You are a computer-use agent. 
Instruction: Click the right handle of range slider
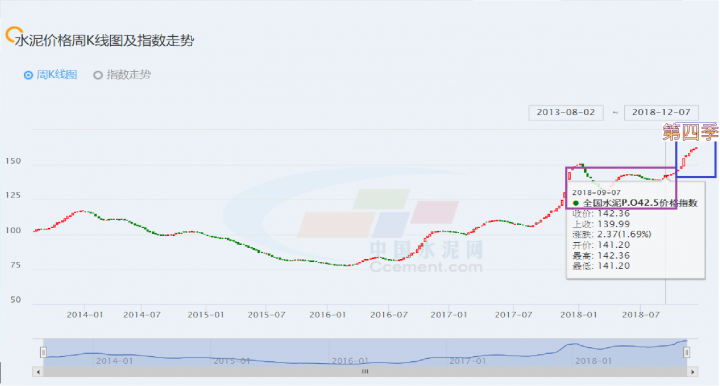686,352
